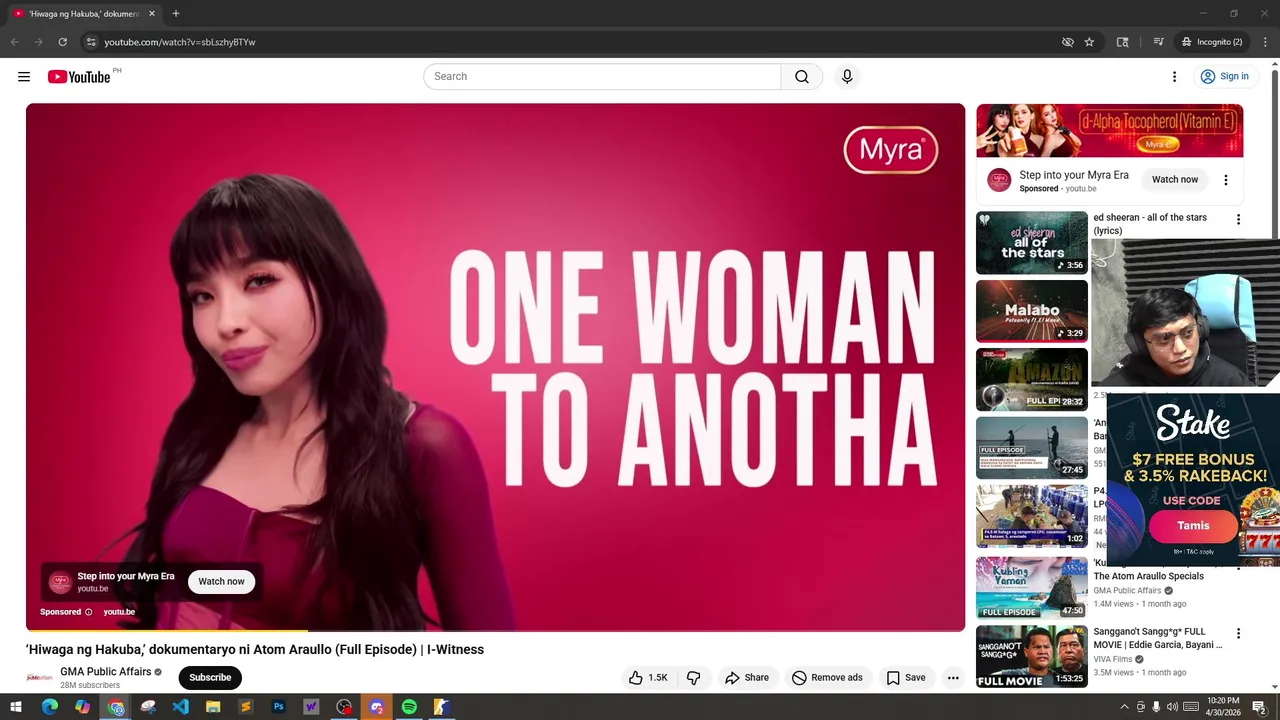Click the Myra vitamin E banner image

point(1110,130)
